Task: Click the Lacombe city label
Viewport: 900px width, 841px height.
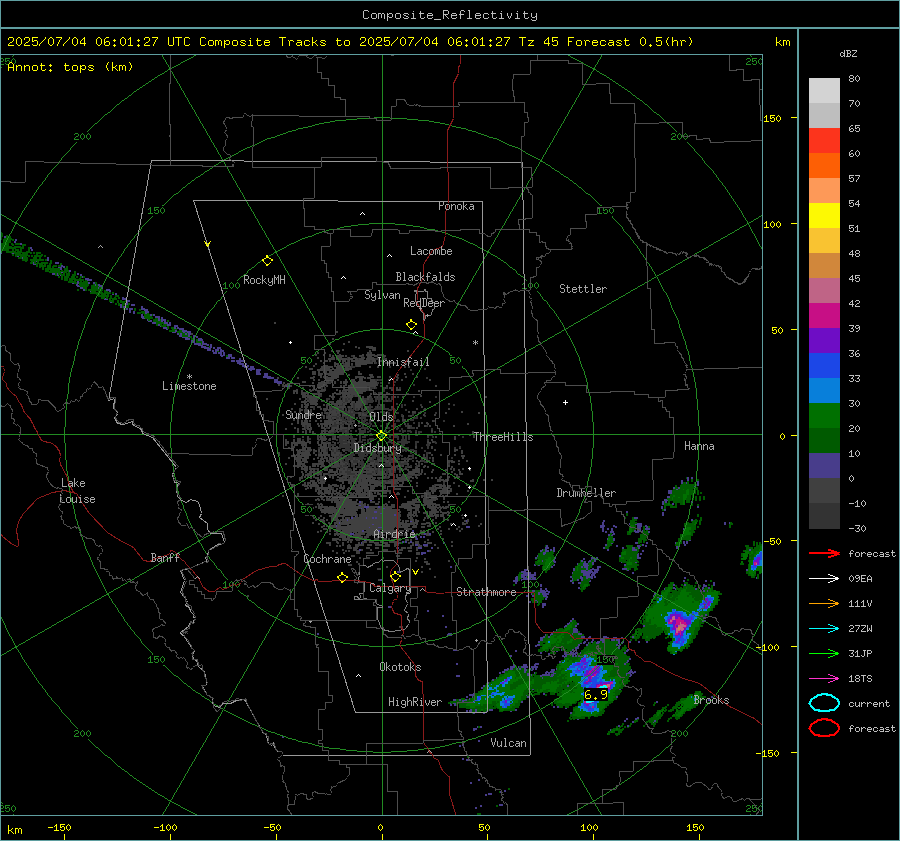Action: coord(431,251)
